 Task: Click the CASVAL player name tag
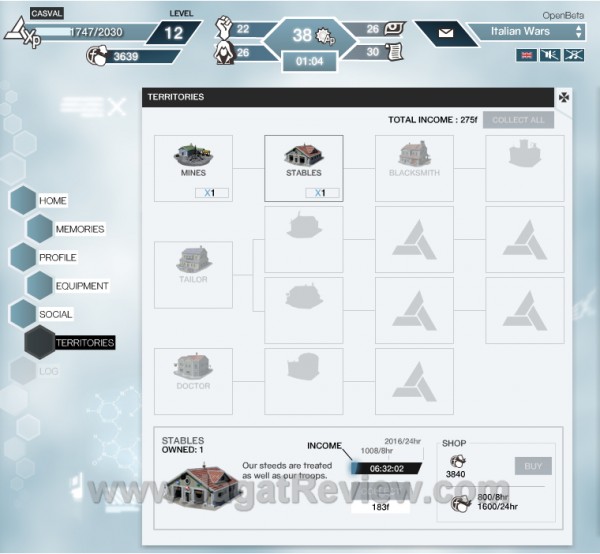click(x=46, y=13)
